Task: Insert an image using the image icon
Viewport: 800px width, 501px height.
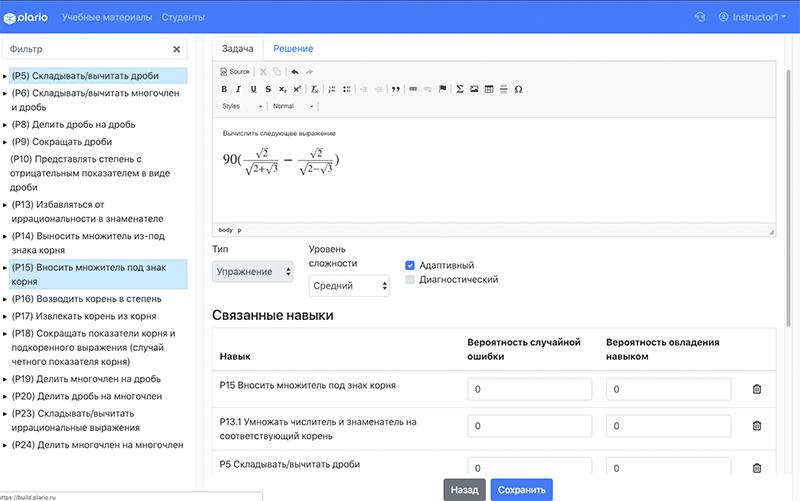Action: (474, 89)
